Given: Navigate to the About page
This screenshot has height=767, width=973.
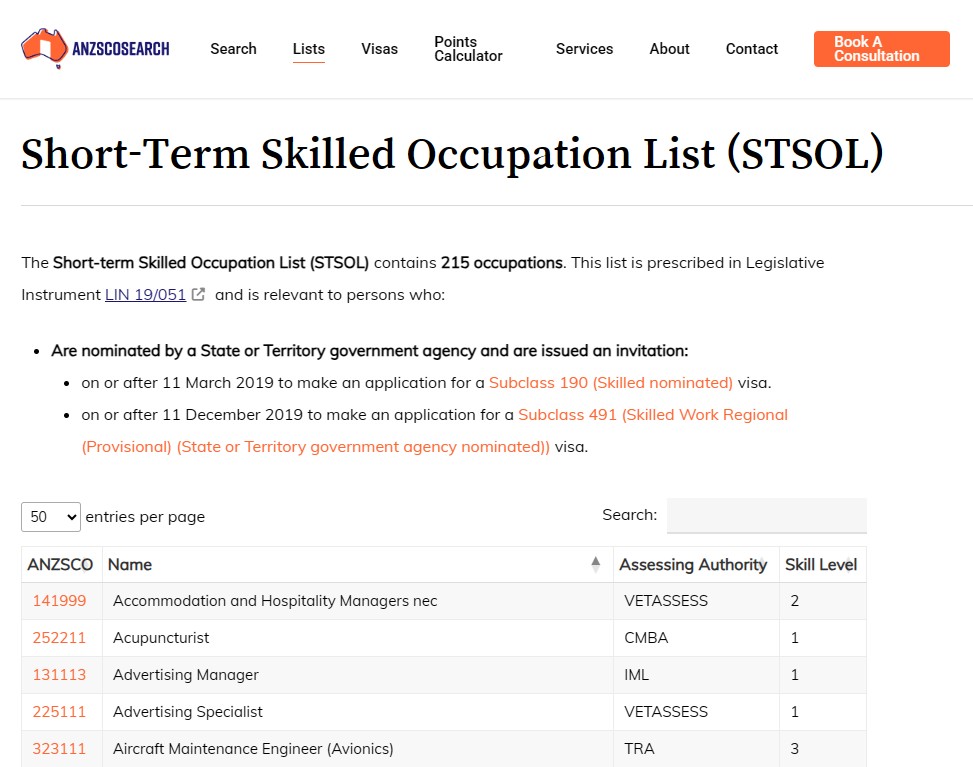Looking at the screenshot, I should coord(669,49).
